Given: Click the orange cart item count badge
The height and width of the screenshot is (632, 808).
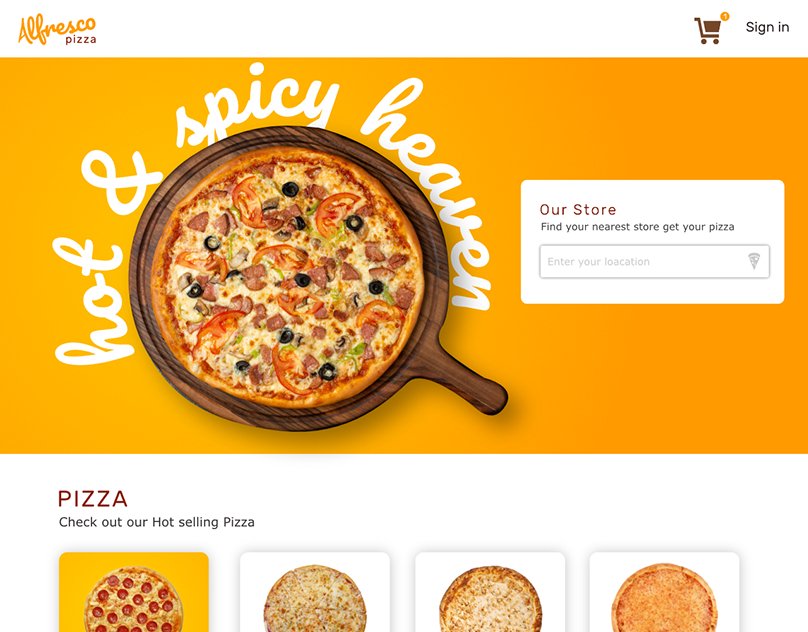Looking at the screenshot, I should (x=725, y=16).
